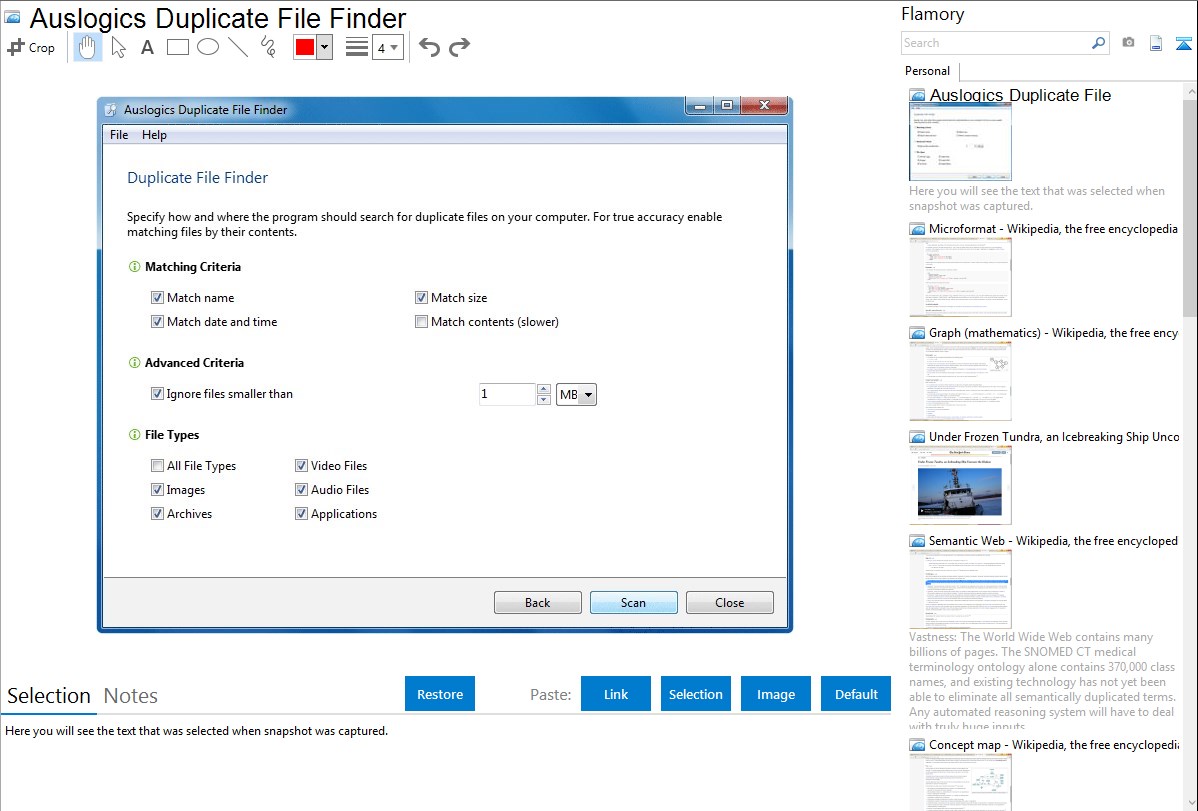Click the Back button

(538, 602)
